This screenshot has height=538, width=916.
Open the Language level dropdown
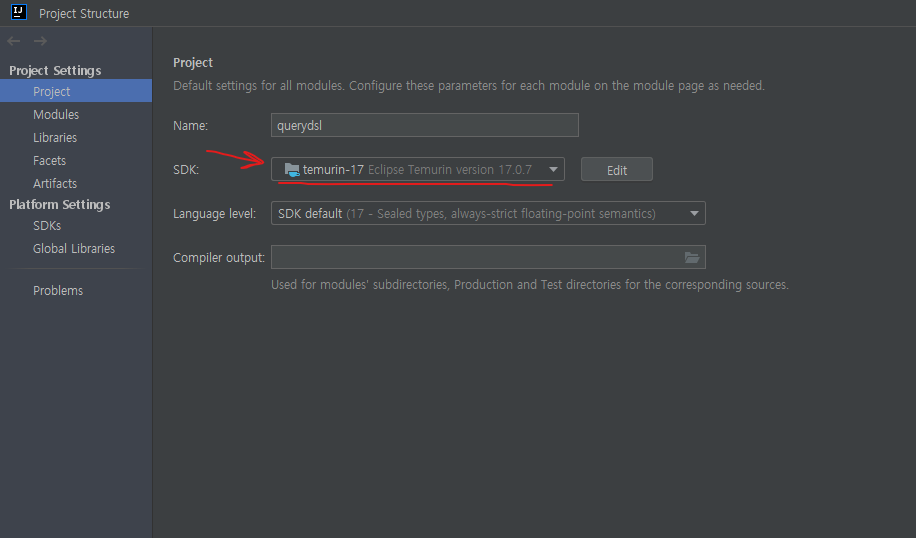click(x=488, y=213)
